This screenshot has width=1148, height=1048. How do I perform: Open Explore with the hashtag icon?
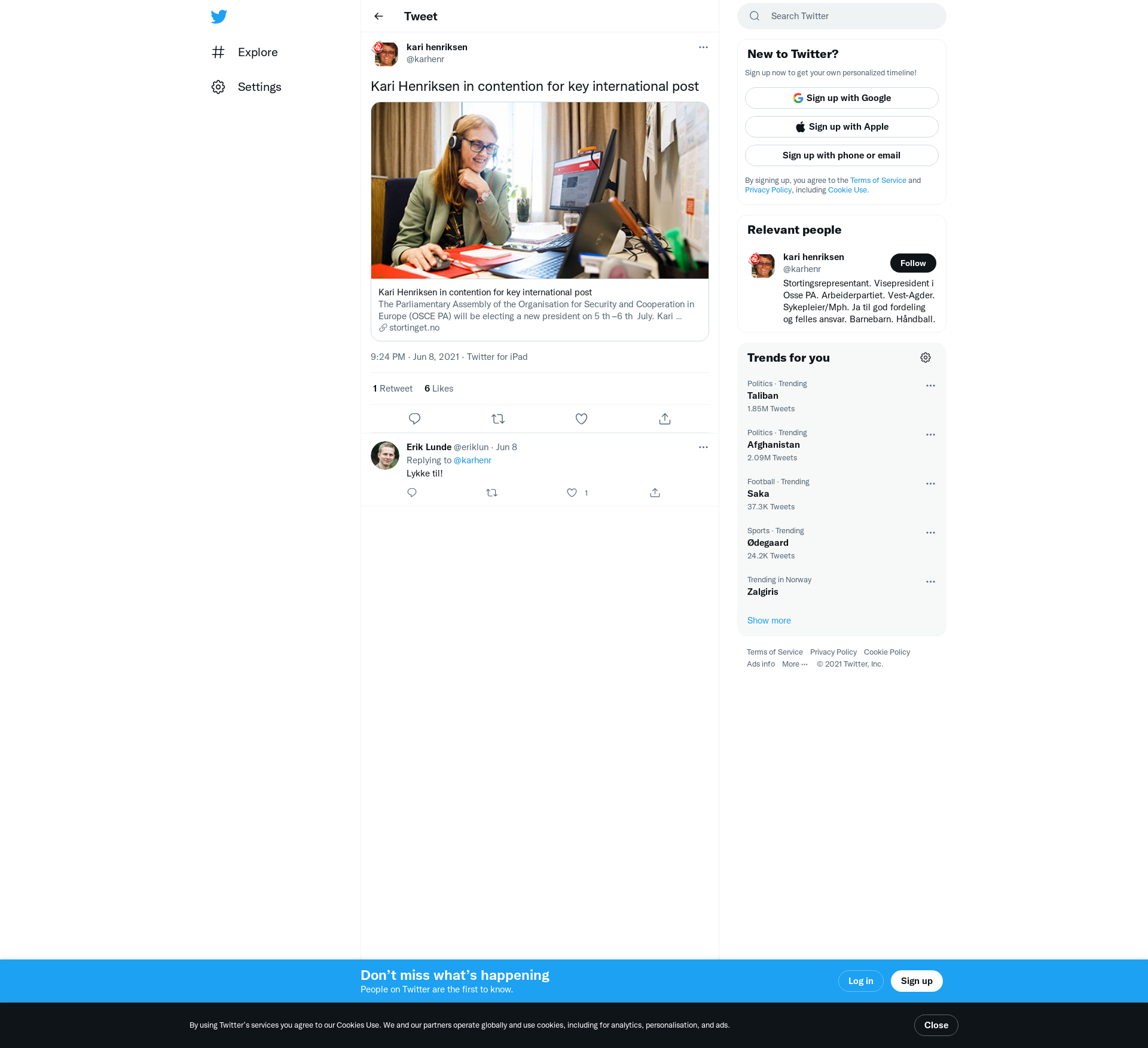(x=245, y=52)
